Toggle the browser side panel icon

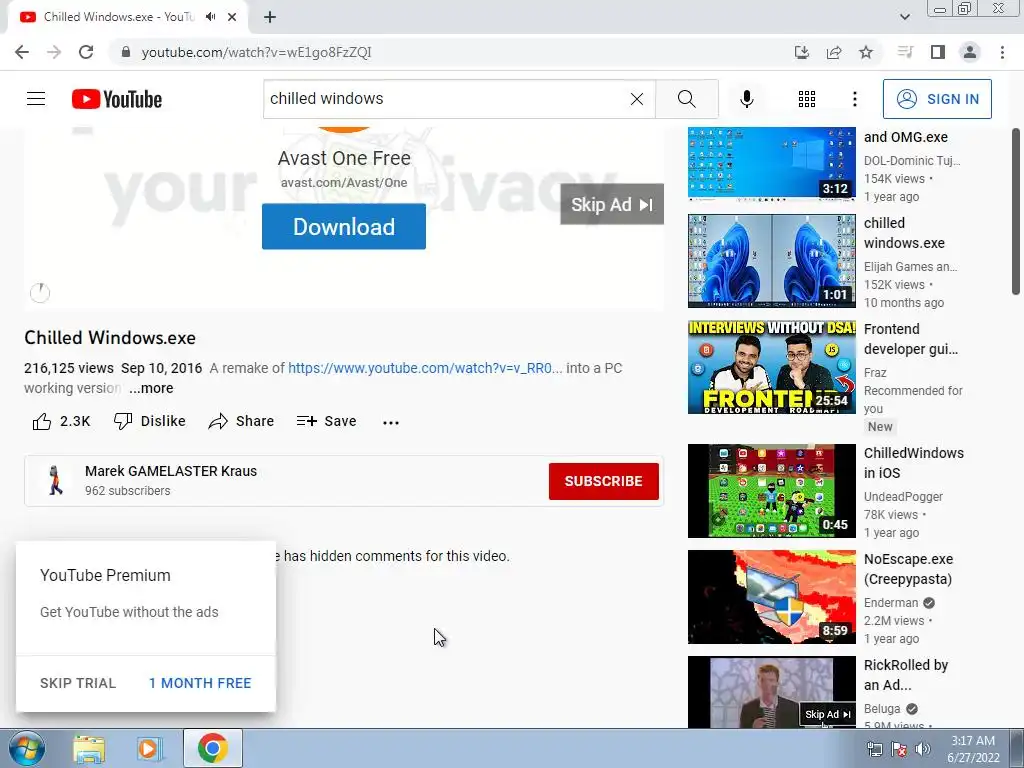point(938,52)
